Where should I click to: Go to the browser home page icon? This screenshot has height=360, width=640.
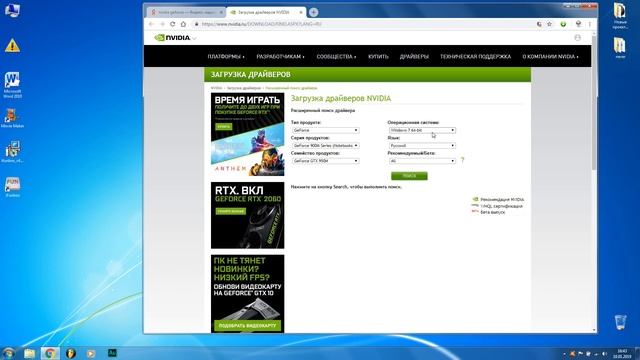click(183, 24)
